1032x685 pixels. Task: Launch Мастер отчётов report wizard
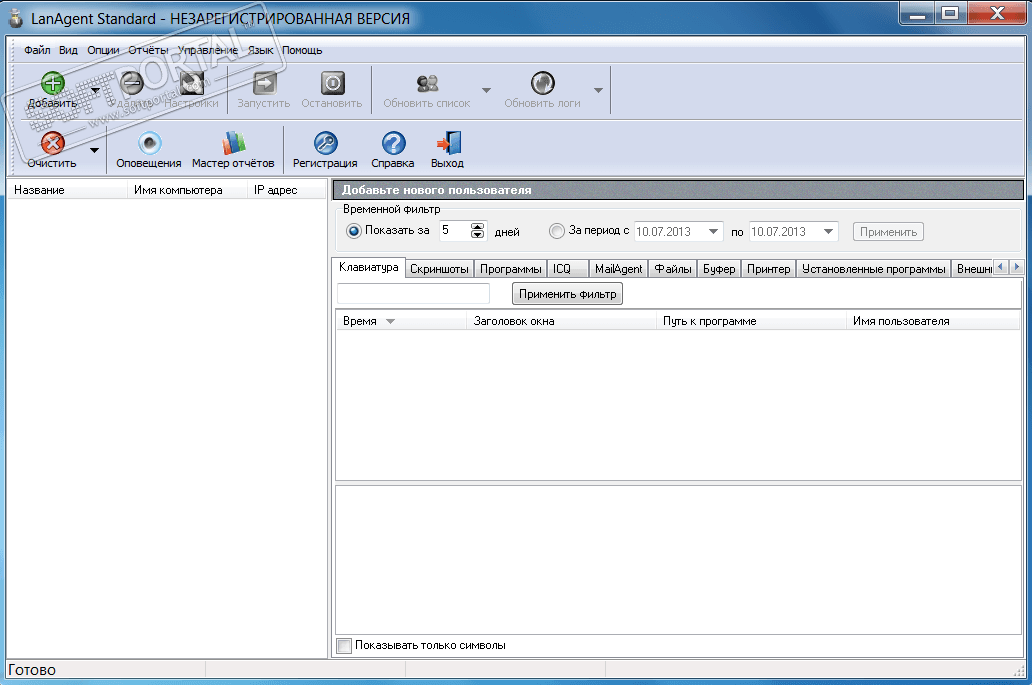tap(233, 143)
